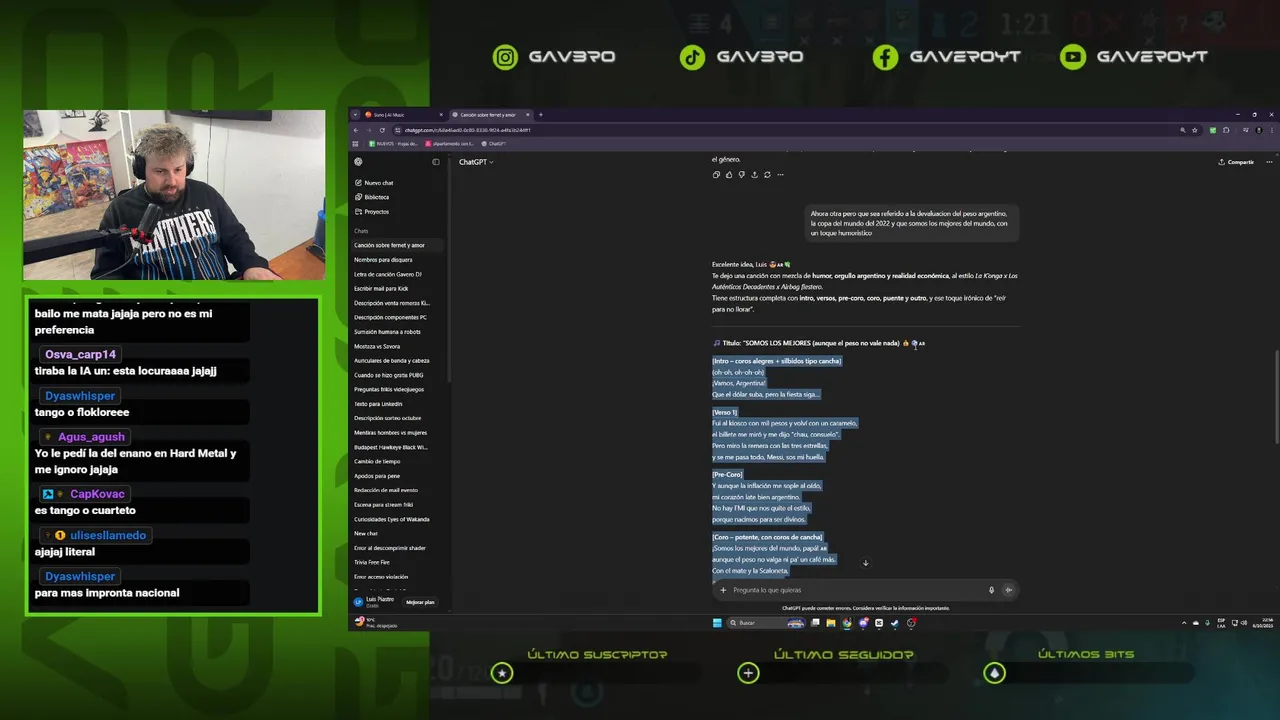Click the browser back arrow
The image size is (1280, 720).
point(356,130)
